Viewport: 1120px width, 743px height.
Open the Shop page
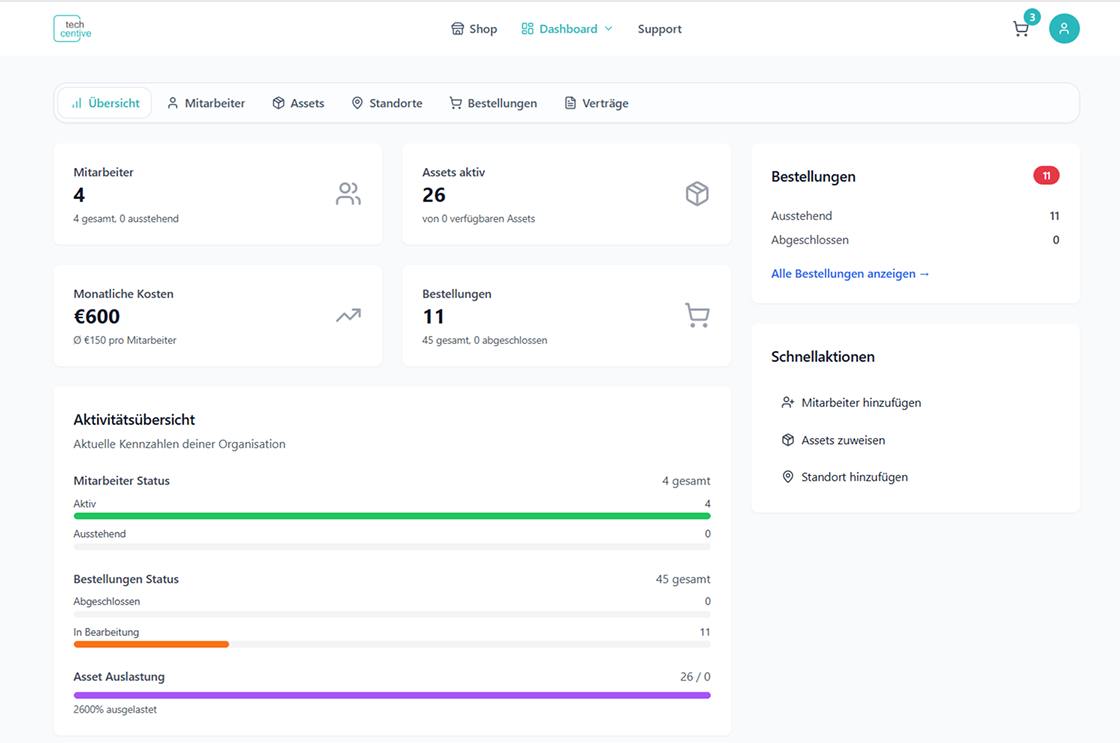point(474,29)
